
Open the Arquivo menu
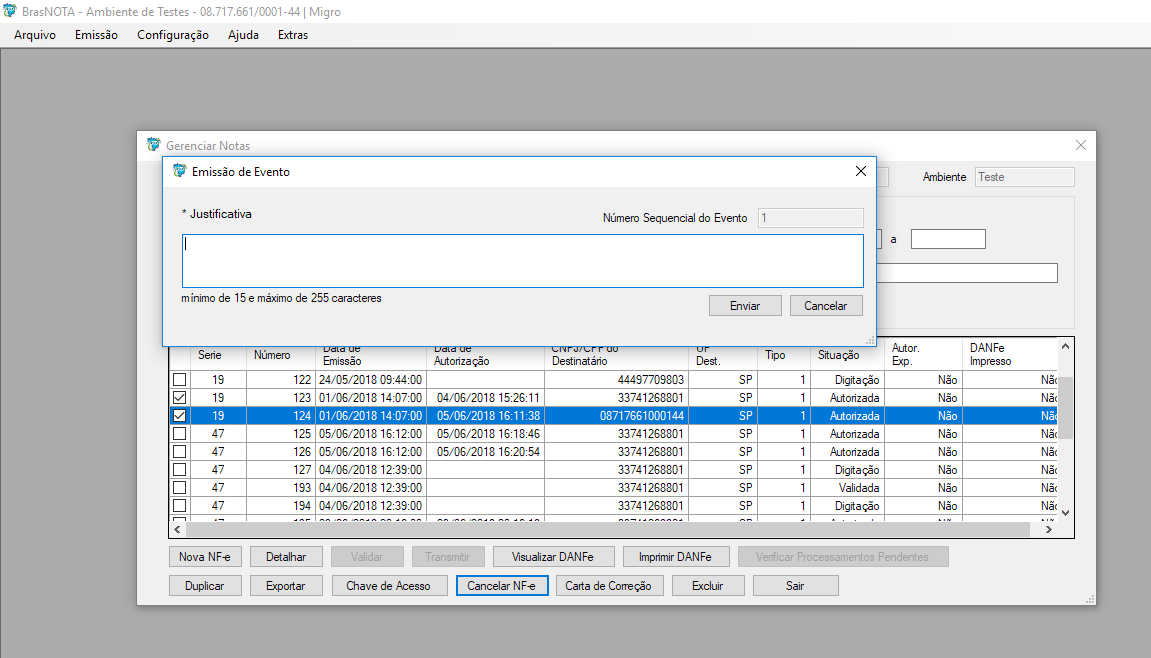pos(35,35)
